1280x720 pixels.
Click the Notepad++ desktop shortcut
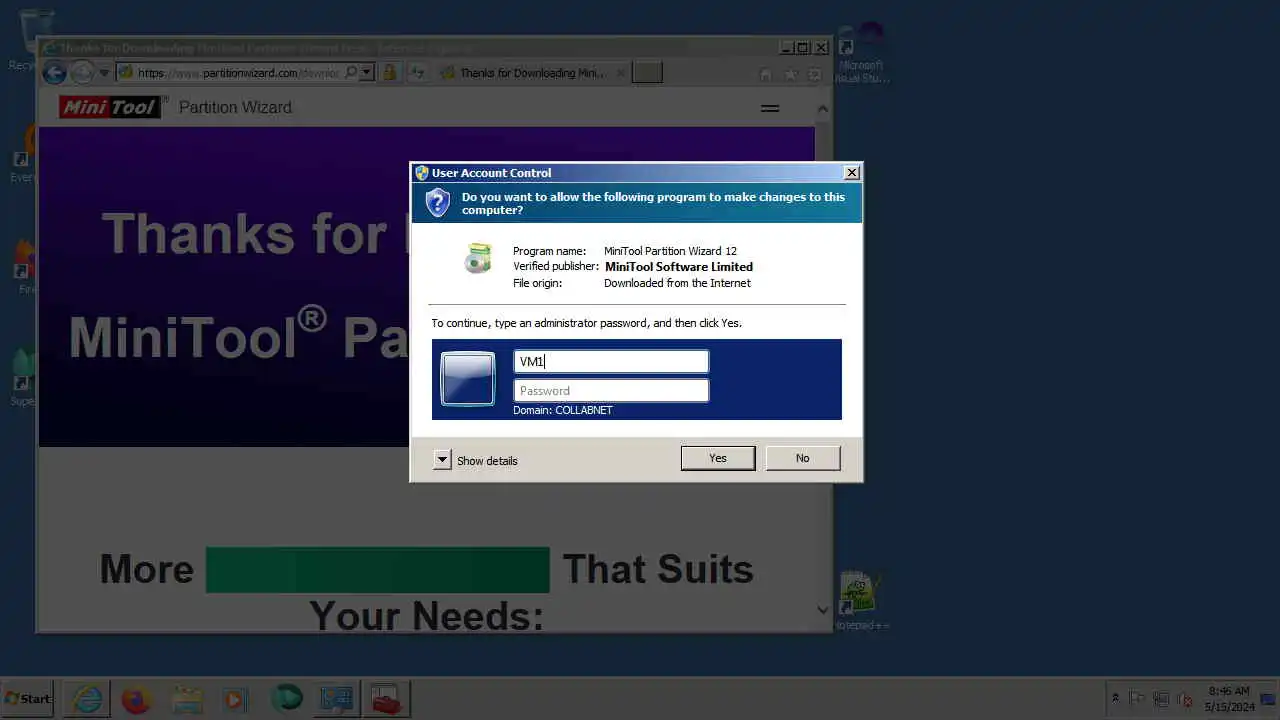click(860, 600)
